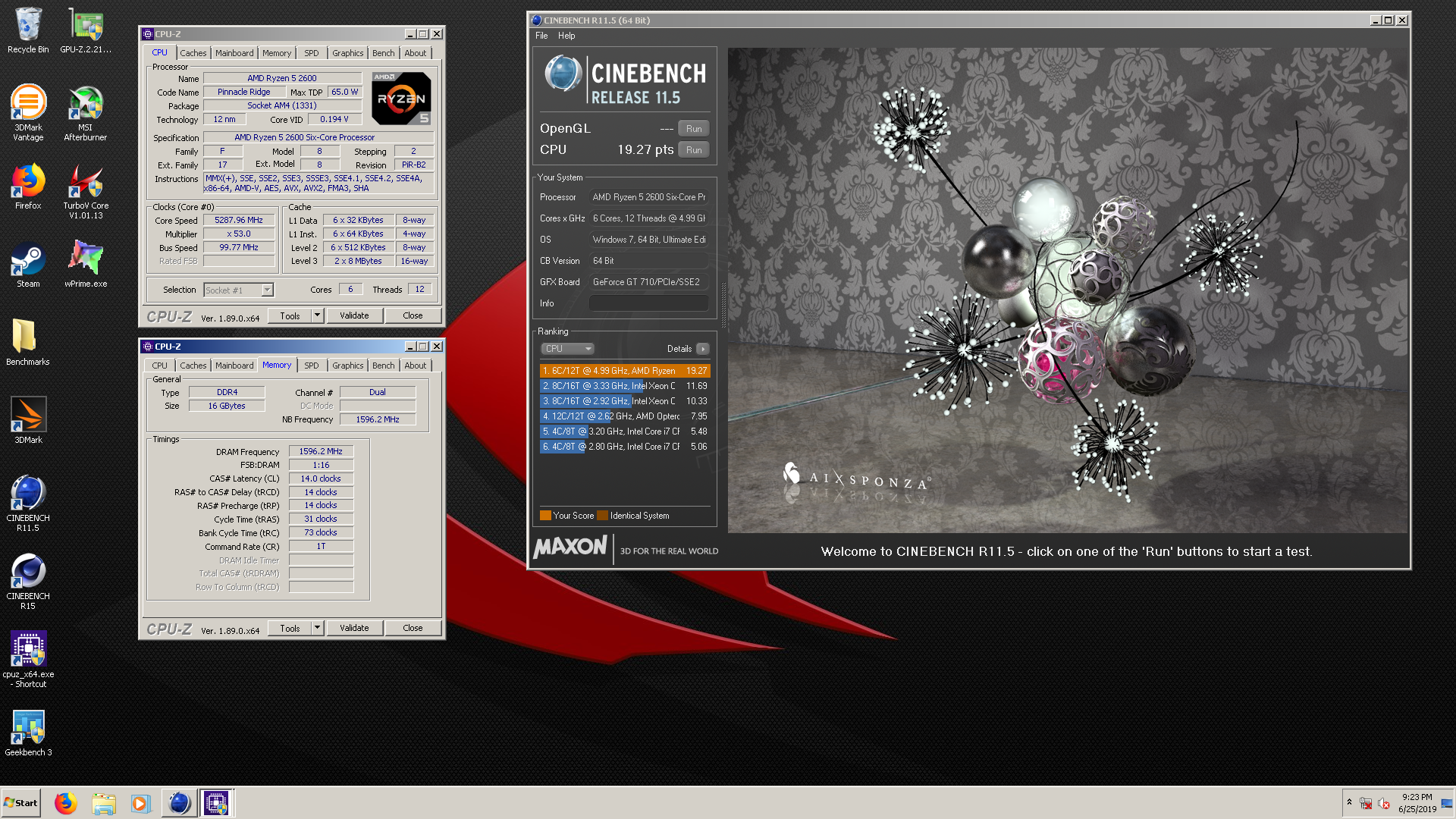Open CINEBENCH R11.5 desktop shortcut

pyautogui.click(x=28, y=504)
